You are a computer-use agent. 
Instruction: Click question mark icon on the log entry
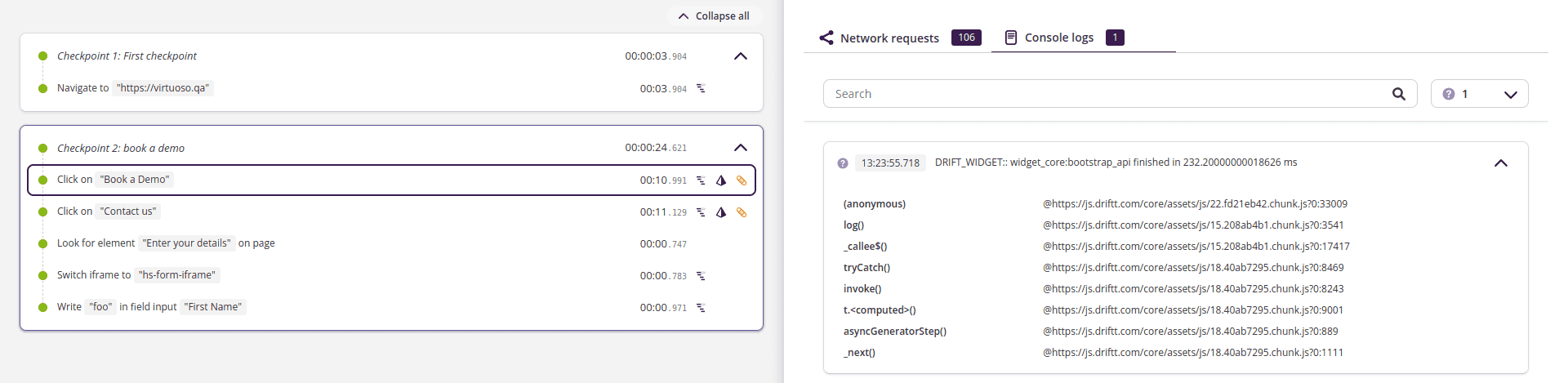[x=843, y=163]
